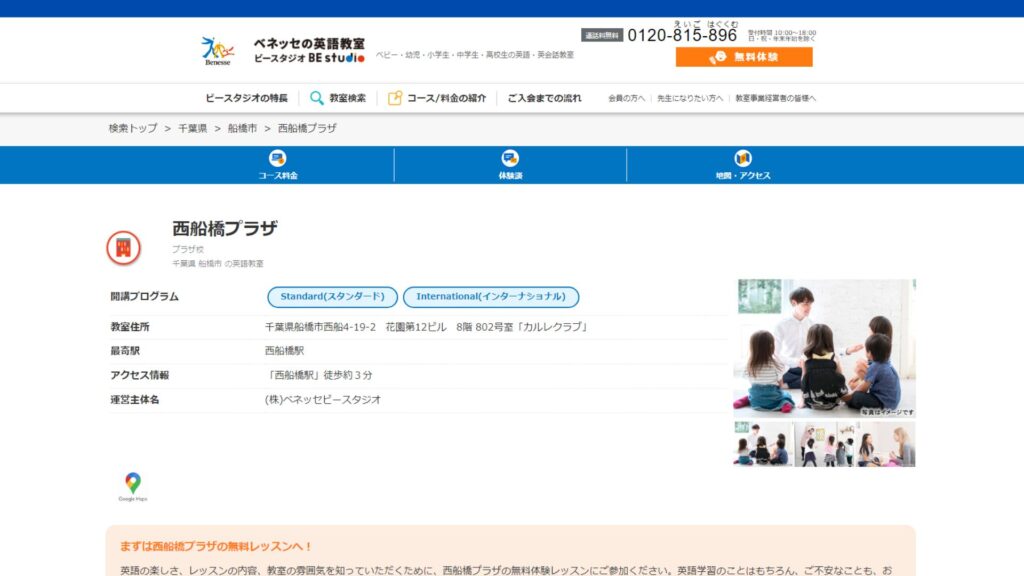
Task: Click the 地図・アクセス map icon
Action: (743, 158)
